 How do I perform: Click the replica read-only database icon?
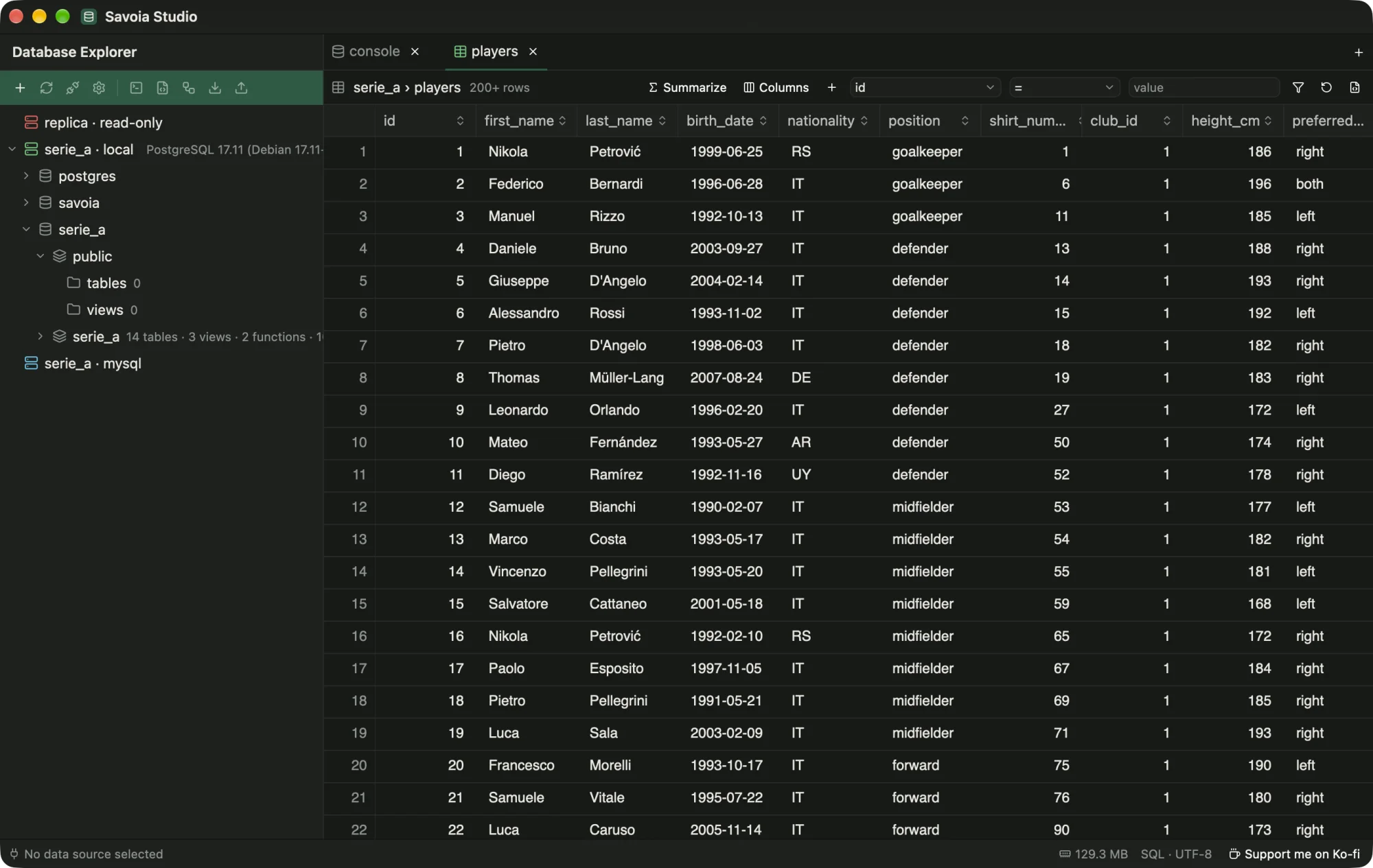pos(31,123)
